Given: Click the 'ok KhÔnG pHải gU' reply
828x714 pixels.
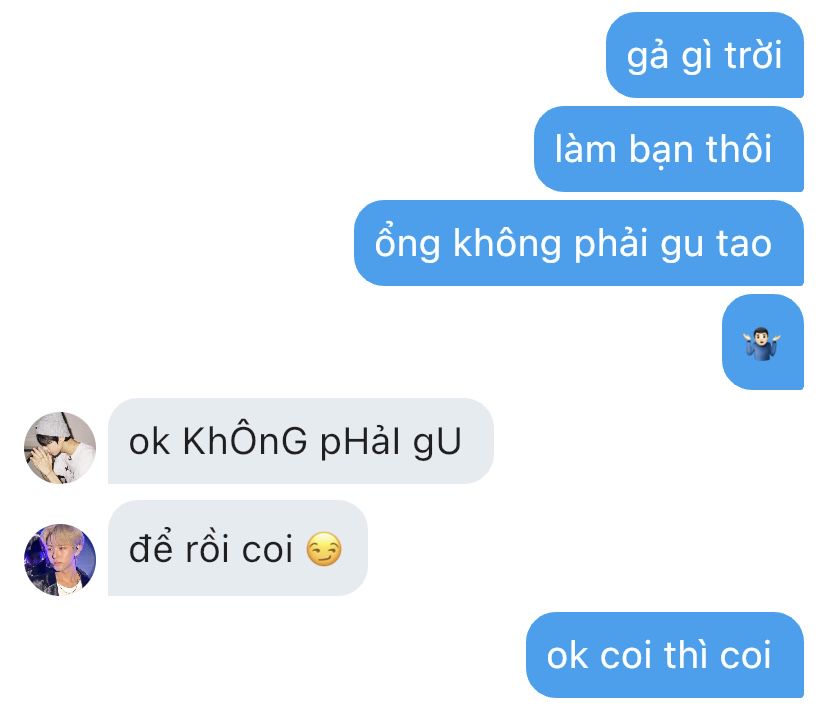Looking at the screenshot, I should [300, 441].
